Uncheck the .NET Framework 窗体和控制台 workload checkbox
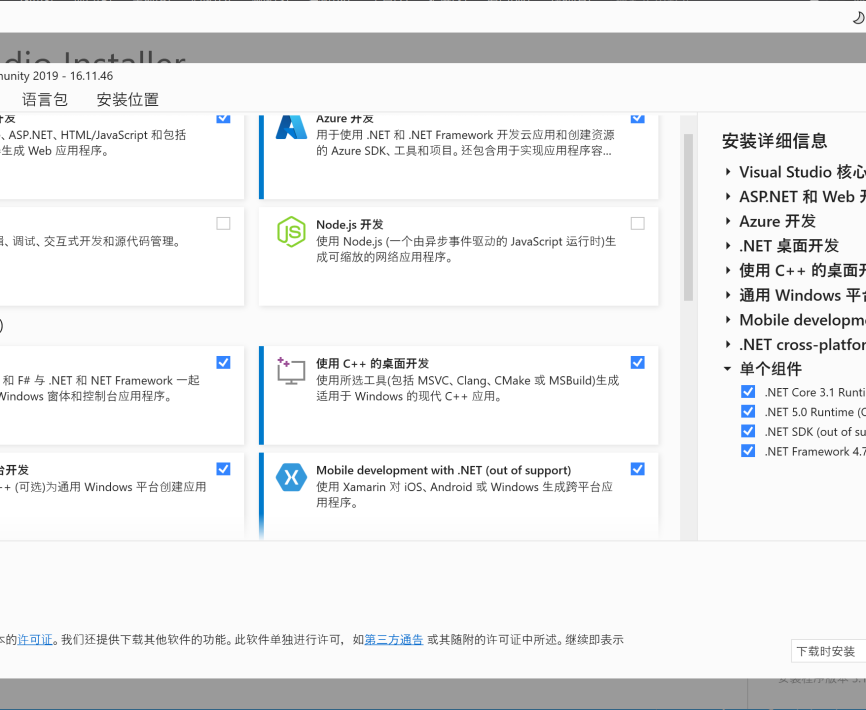Image resolution: width=866 pixels, height=710 pixels. pos(223,363)
